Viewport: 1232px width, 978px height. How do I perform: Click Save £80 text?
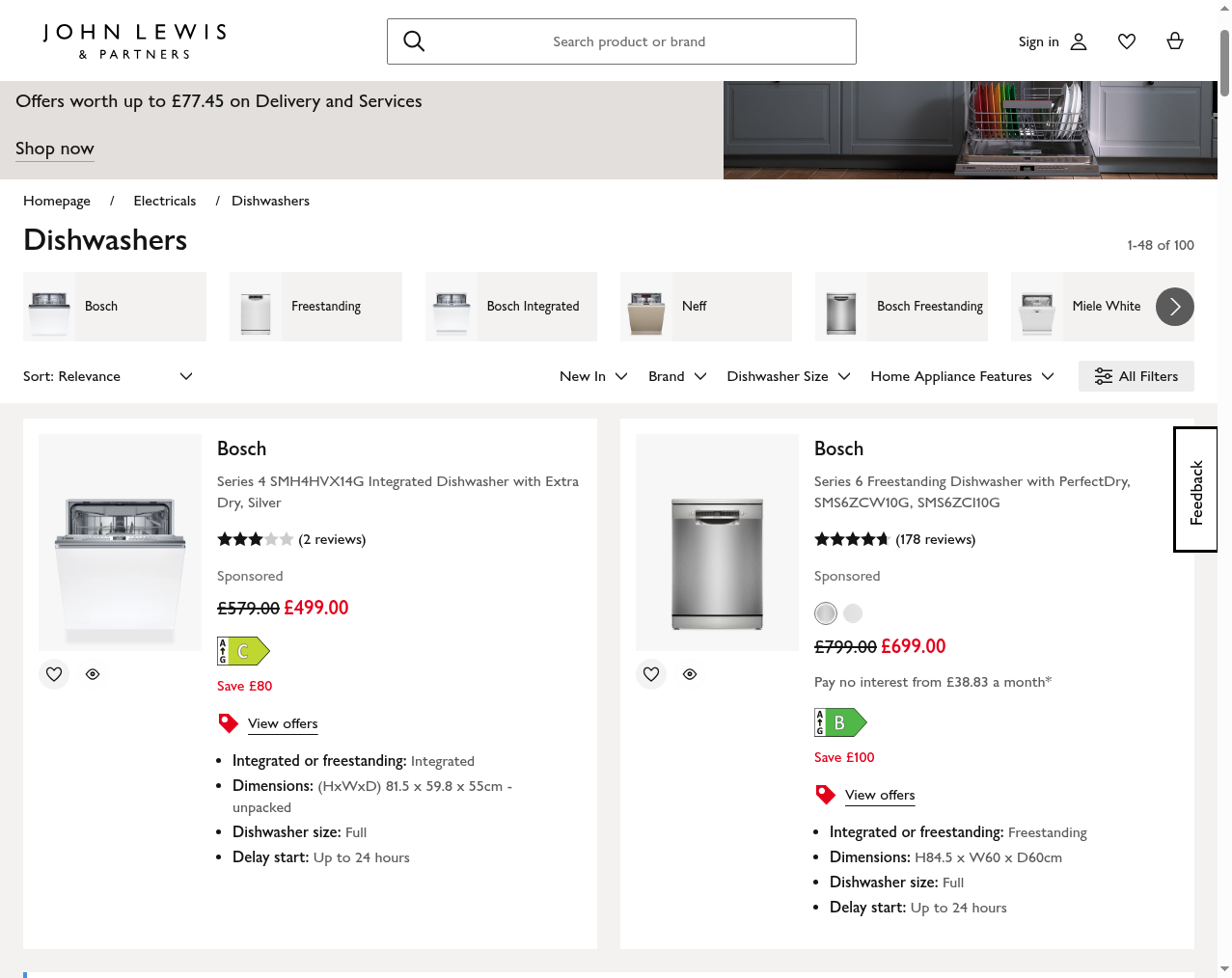[245, 686]
